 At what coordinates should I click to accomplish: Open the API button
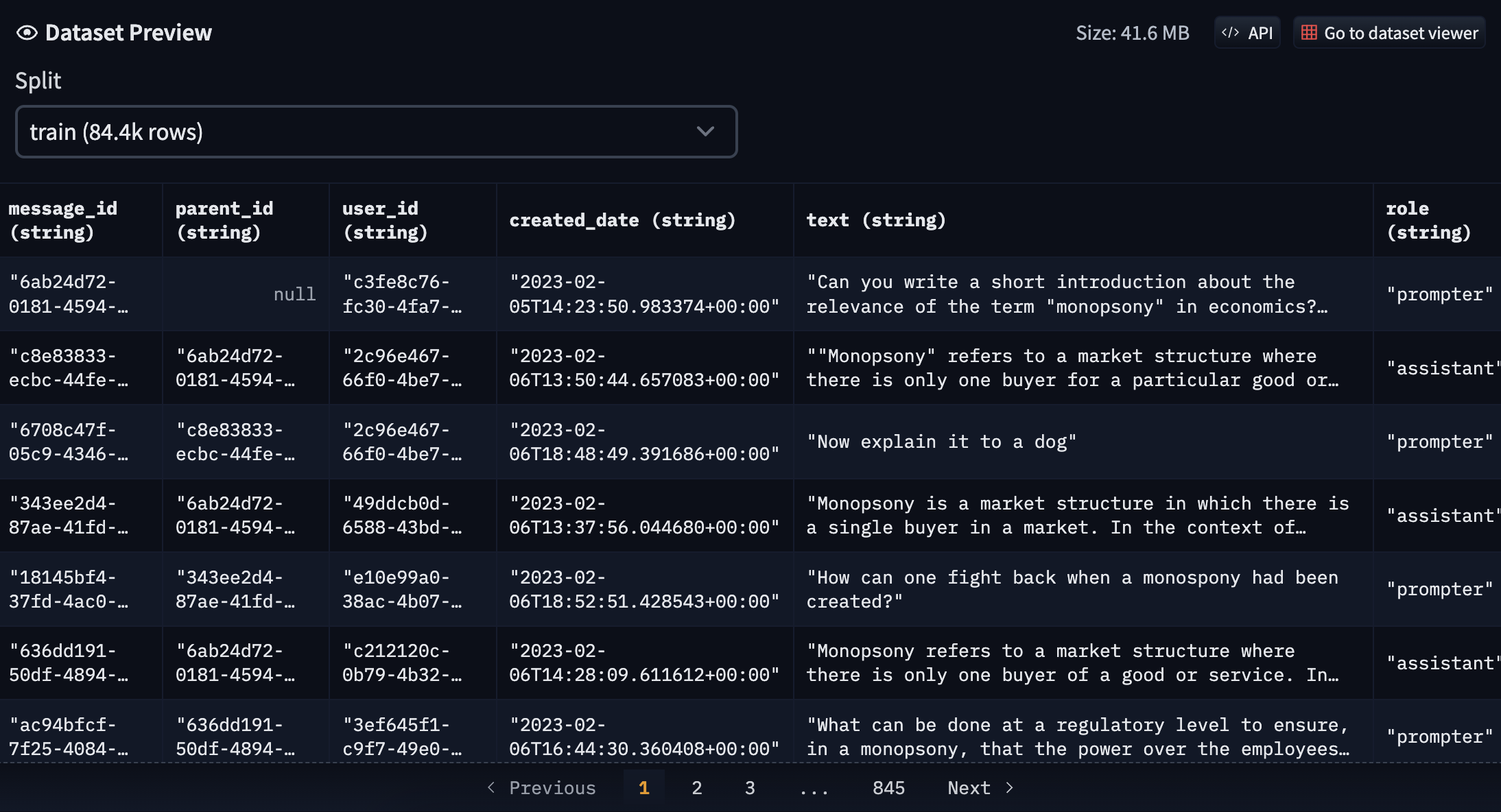[1247, 33]
